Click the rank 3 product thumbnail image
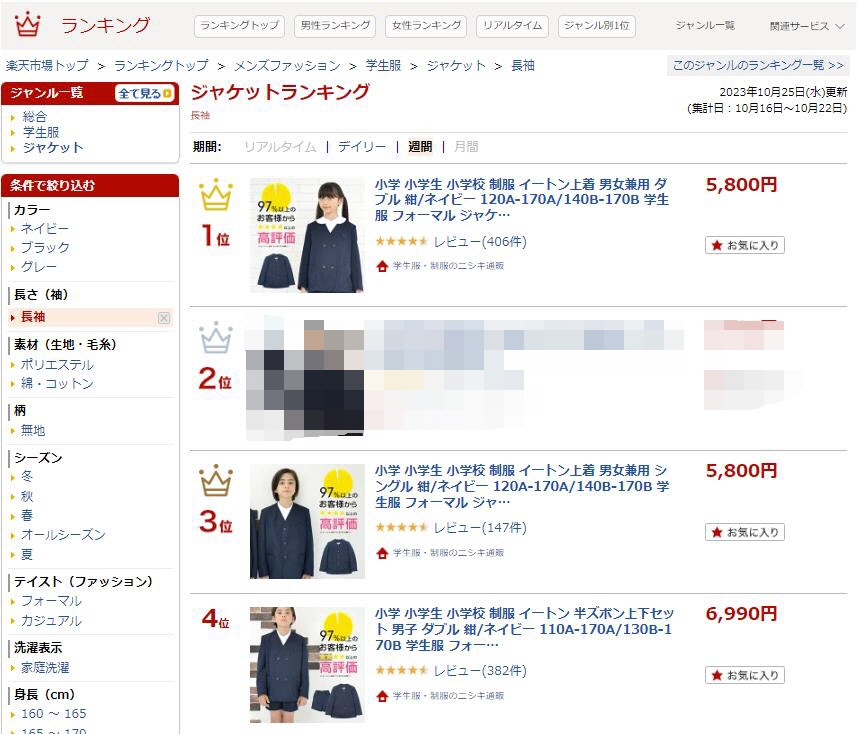The image size is (857, 734). click(x=307, y=521)
